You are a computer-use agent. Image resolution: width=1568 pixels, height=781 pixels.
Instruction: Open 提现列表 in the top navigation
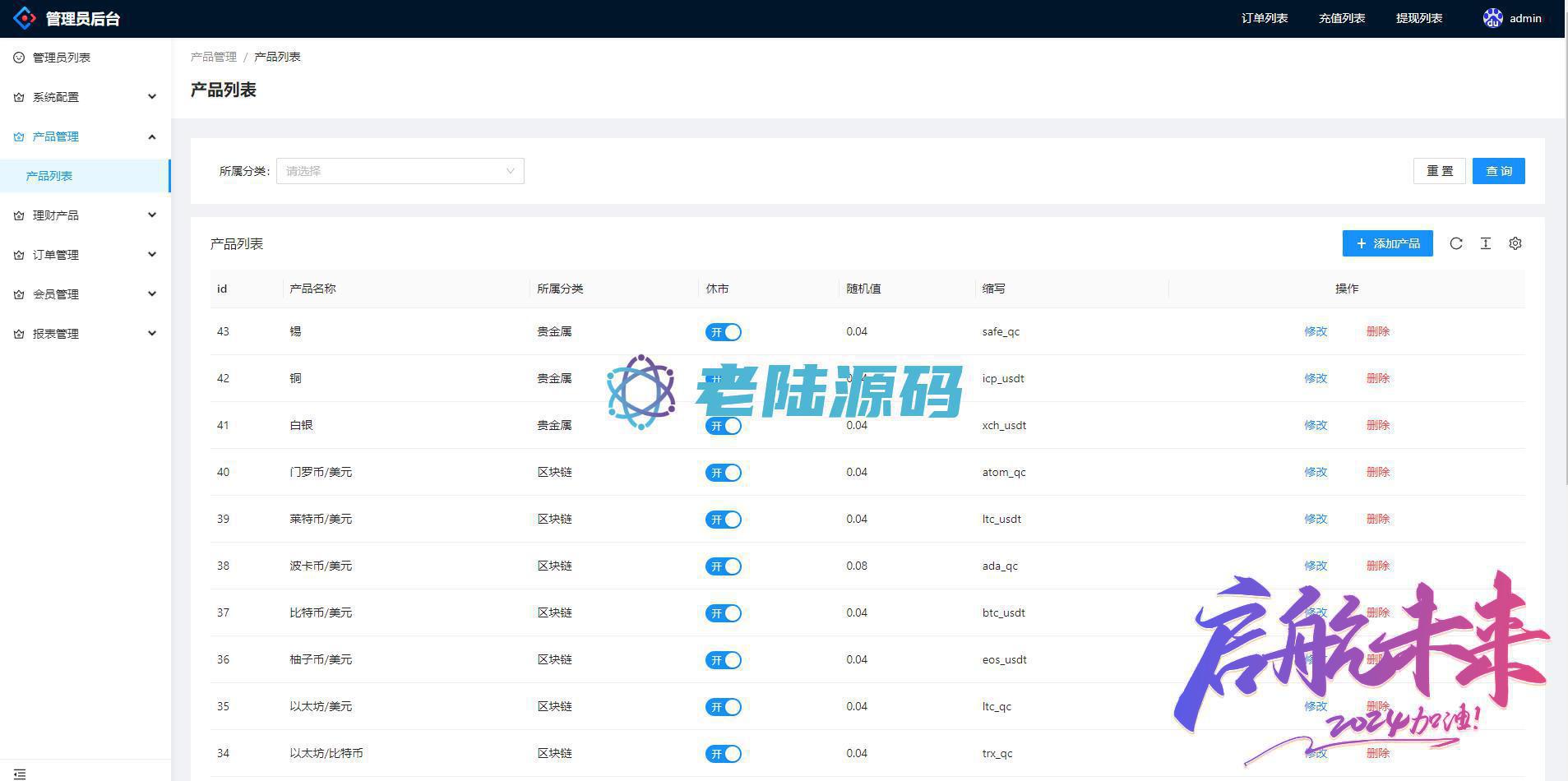pos(1419,18)
